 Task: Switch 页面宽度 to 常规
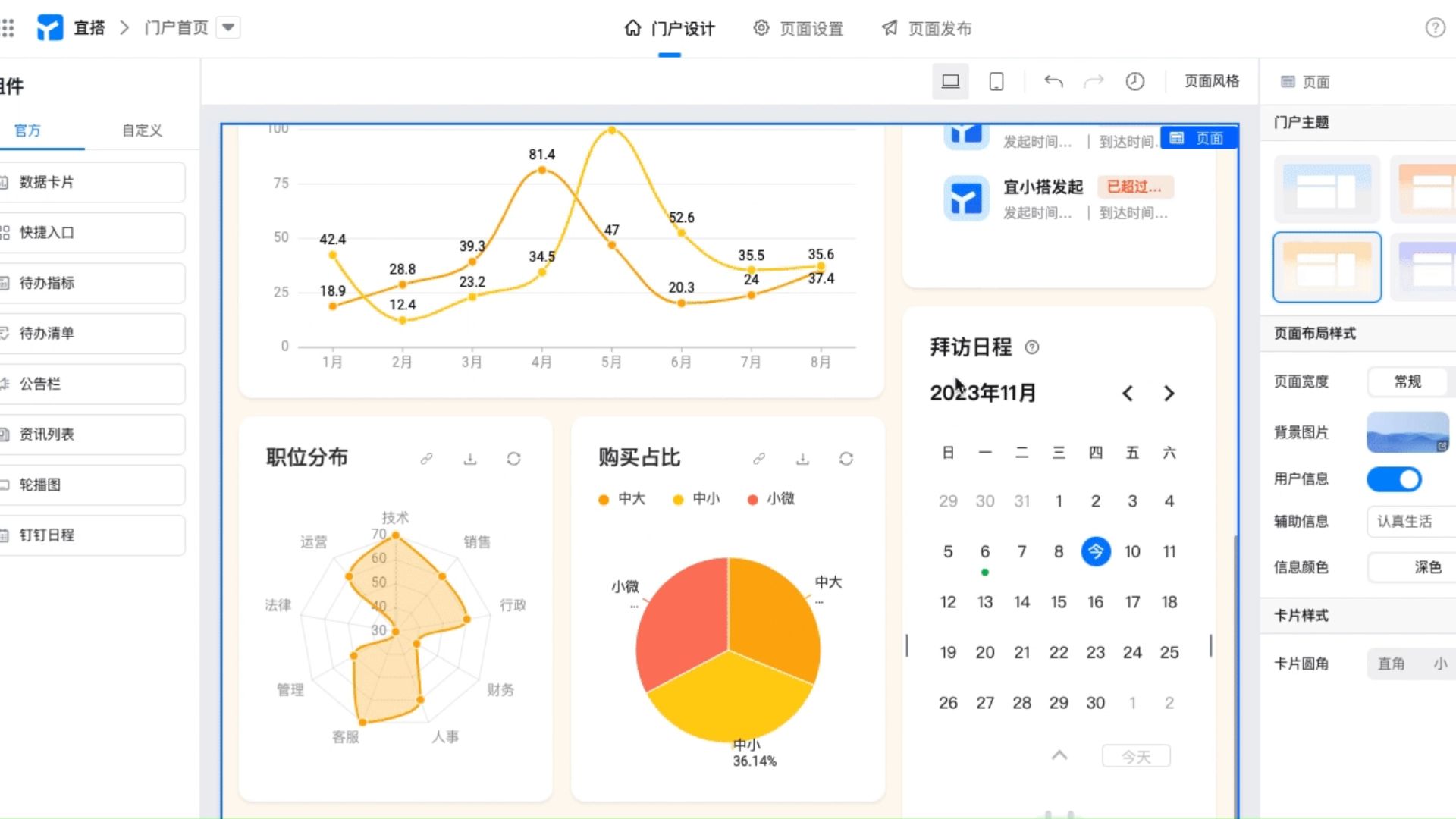pos(1407,381)
